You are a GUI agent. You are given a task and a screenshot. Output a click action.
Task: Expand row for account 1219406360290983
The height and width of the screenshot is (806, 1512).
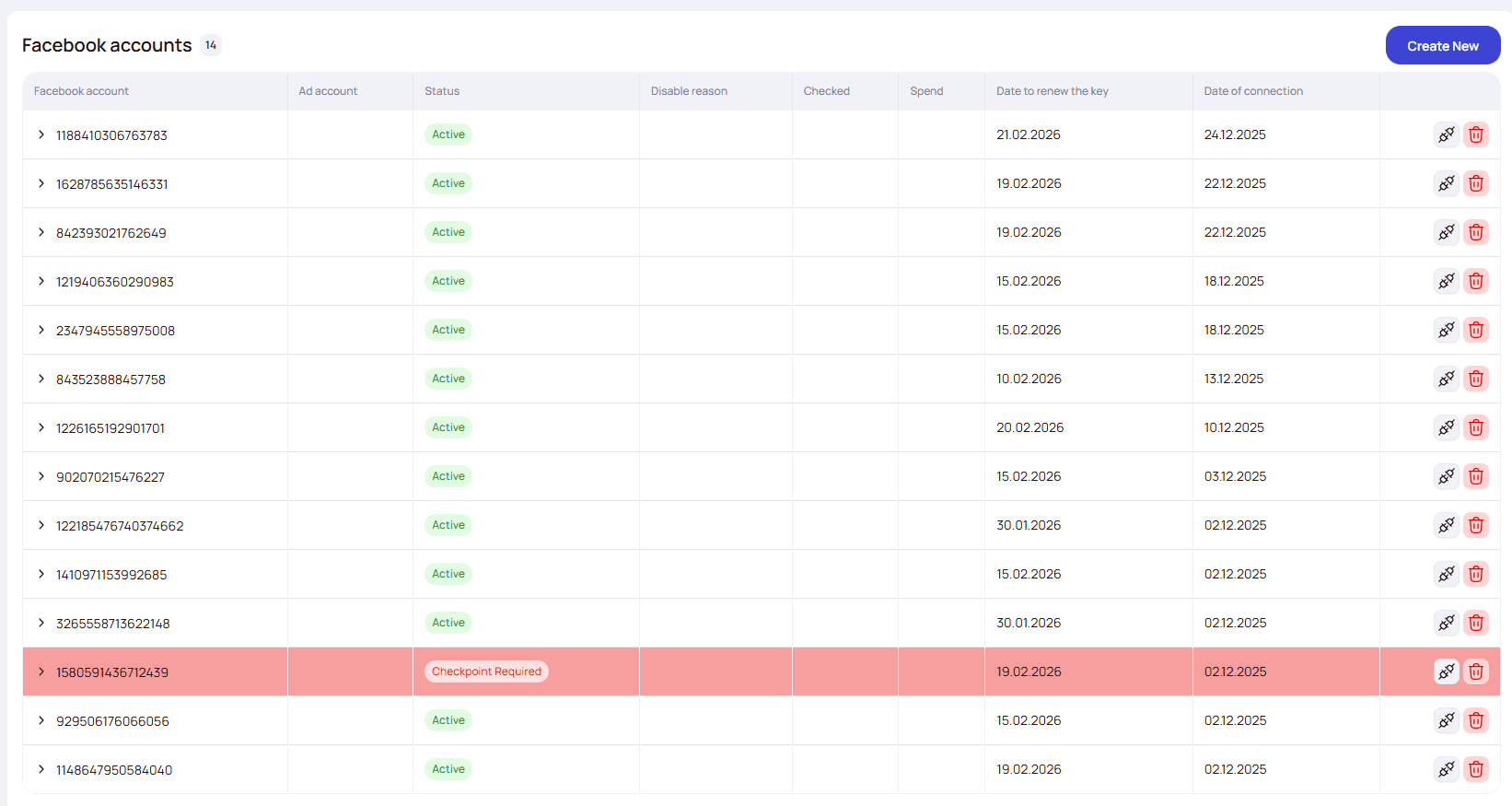pyautogui.click(x=41, y=281)
